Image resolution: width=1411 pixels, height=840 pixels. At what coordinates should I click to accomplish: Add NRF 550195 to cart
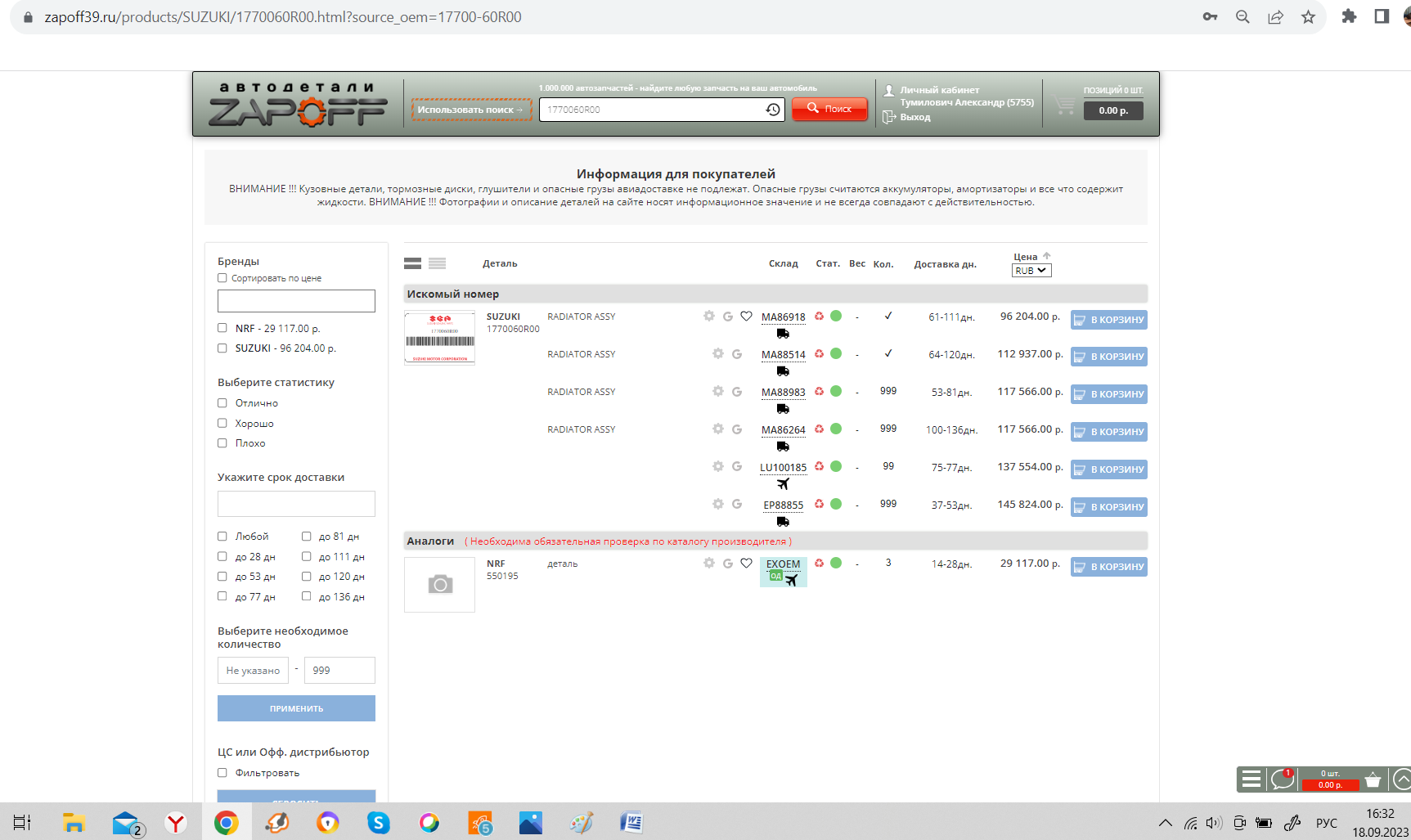point(1109,567)
